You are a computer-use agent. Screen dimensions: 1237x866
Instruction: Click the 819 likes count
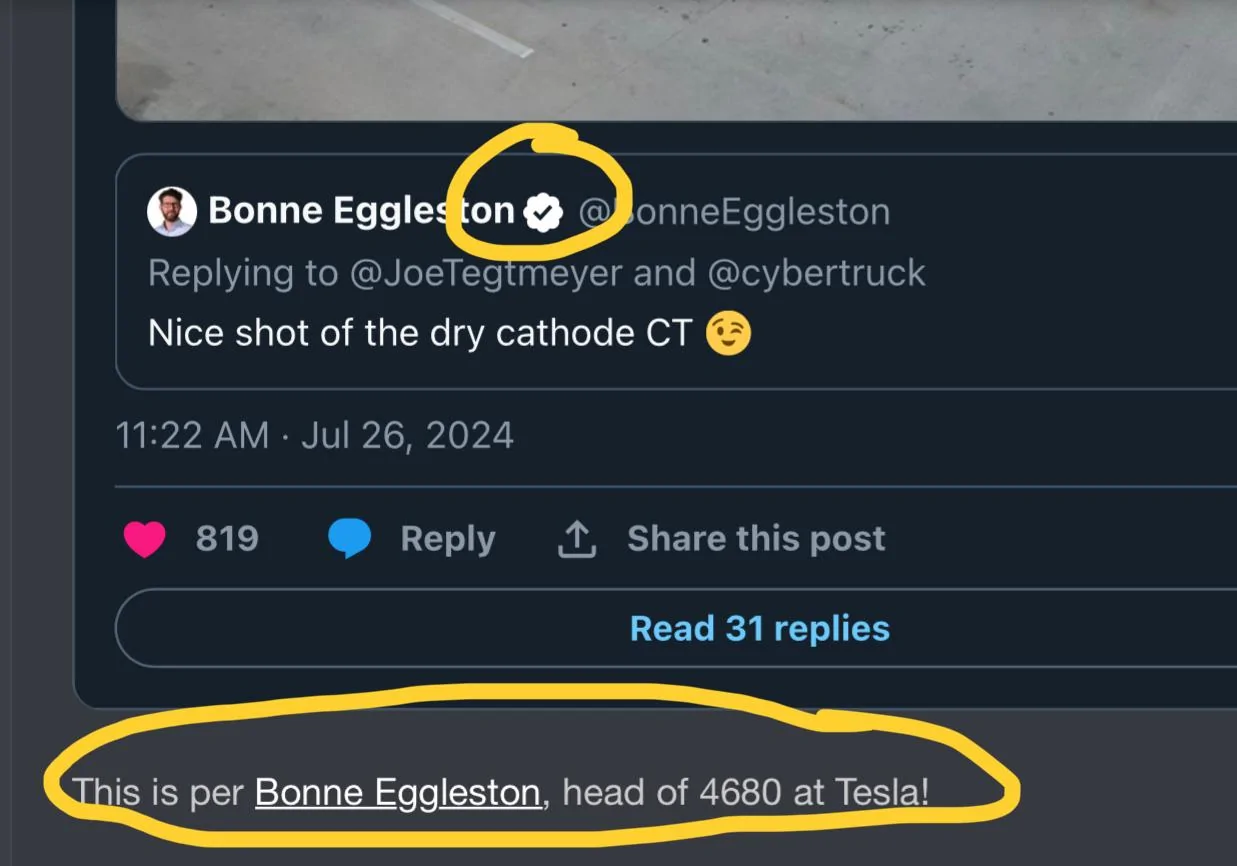227,539
